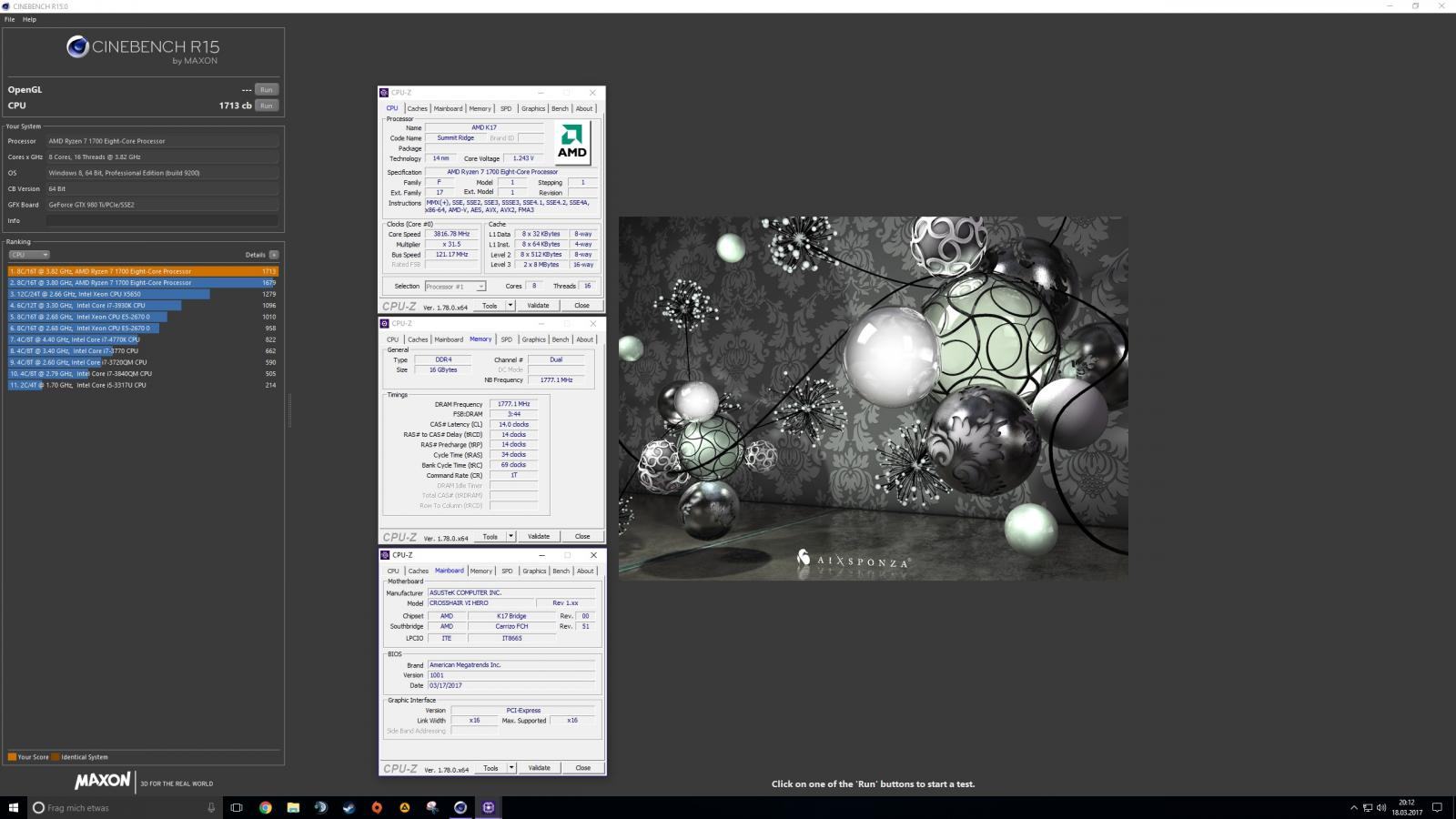Click the Cortana search box
The width and height of the screenshot is (1456, 819).
tap(118, 807)
